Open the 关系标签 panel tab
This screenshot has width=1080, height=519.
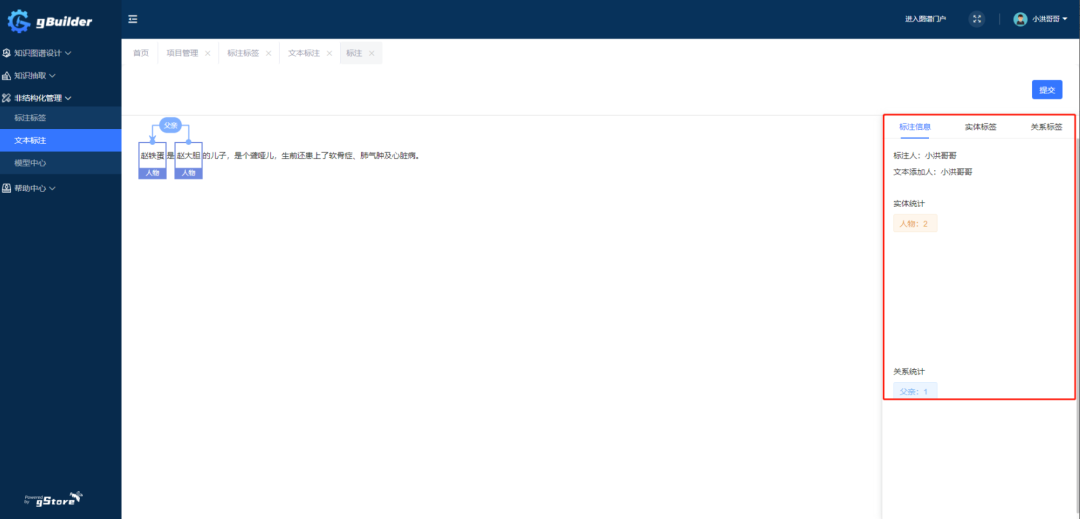(1046, 127)
